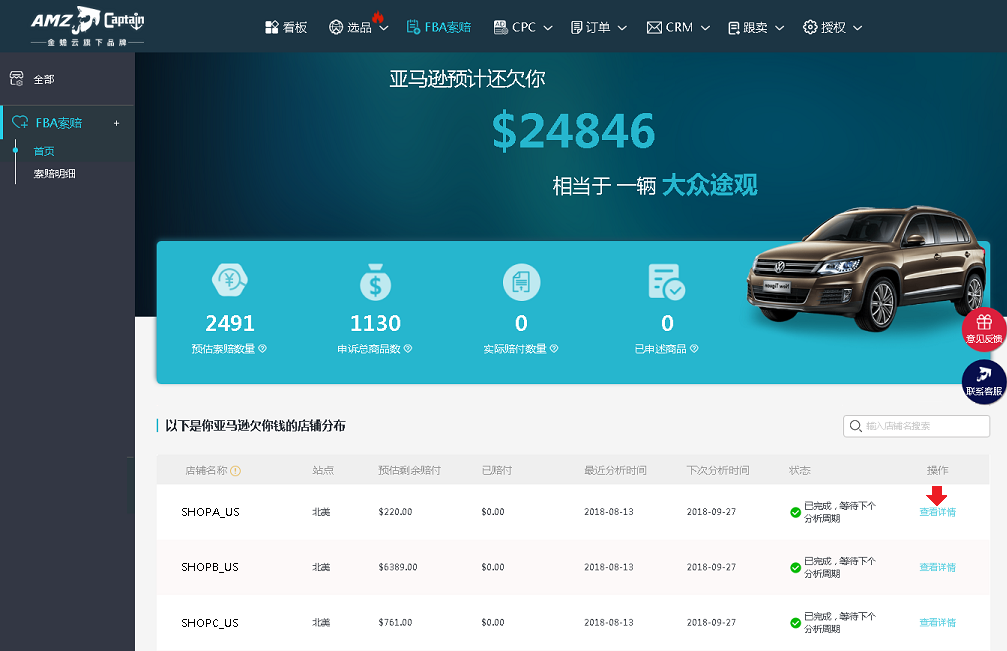
Task: Expand the 跟卖 dropdown chevron
Action: 780,28
